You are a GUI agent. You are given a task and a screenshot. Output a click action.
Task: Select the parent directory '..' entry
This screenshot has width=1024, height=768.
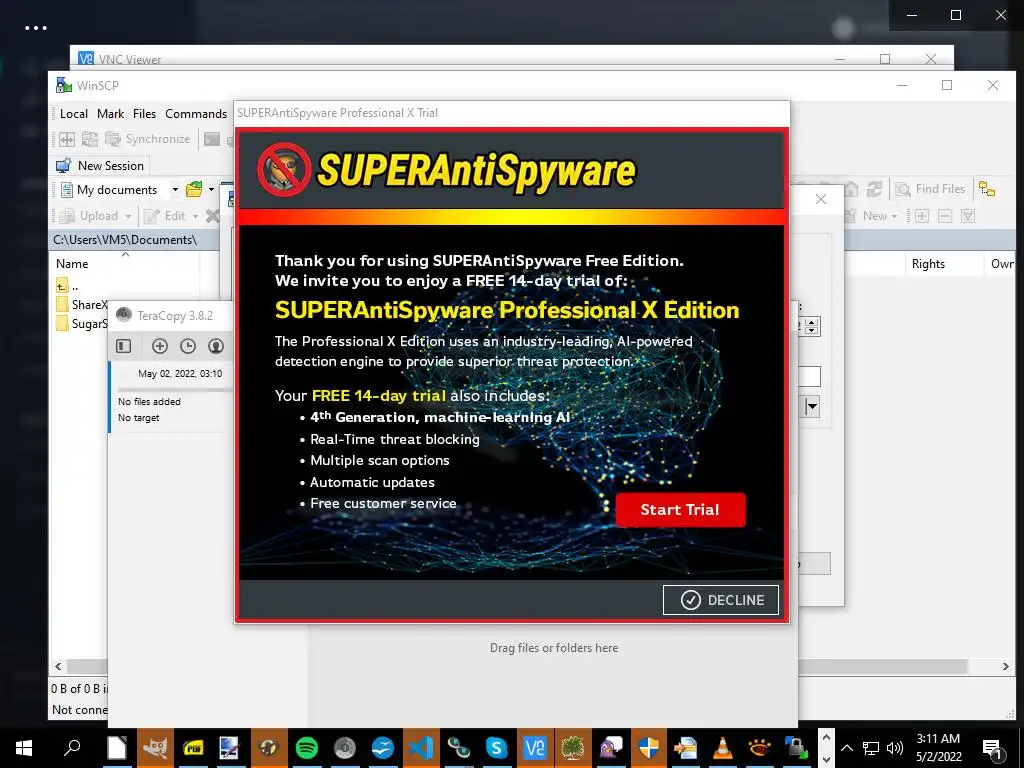67,286
